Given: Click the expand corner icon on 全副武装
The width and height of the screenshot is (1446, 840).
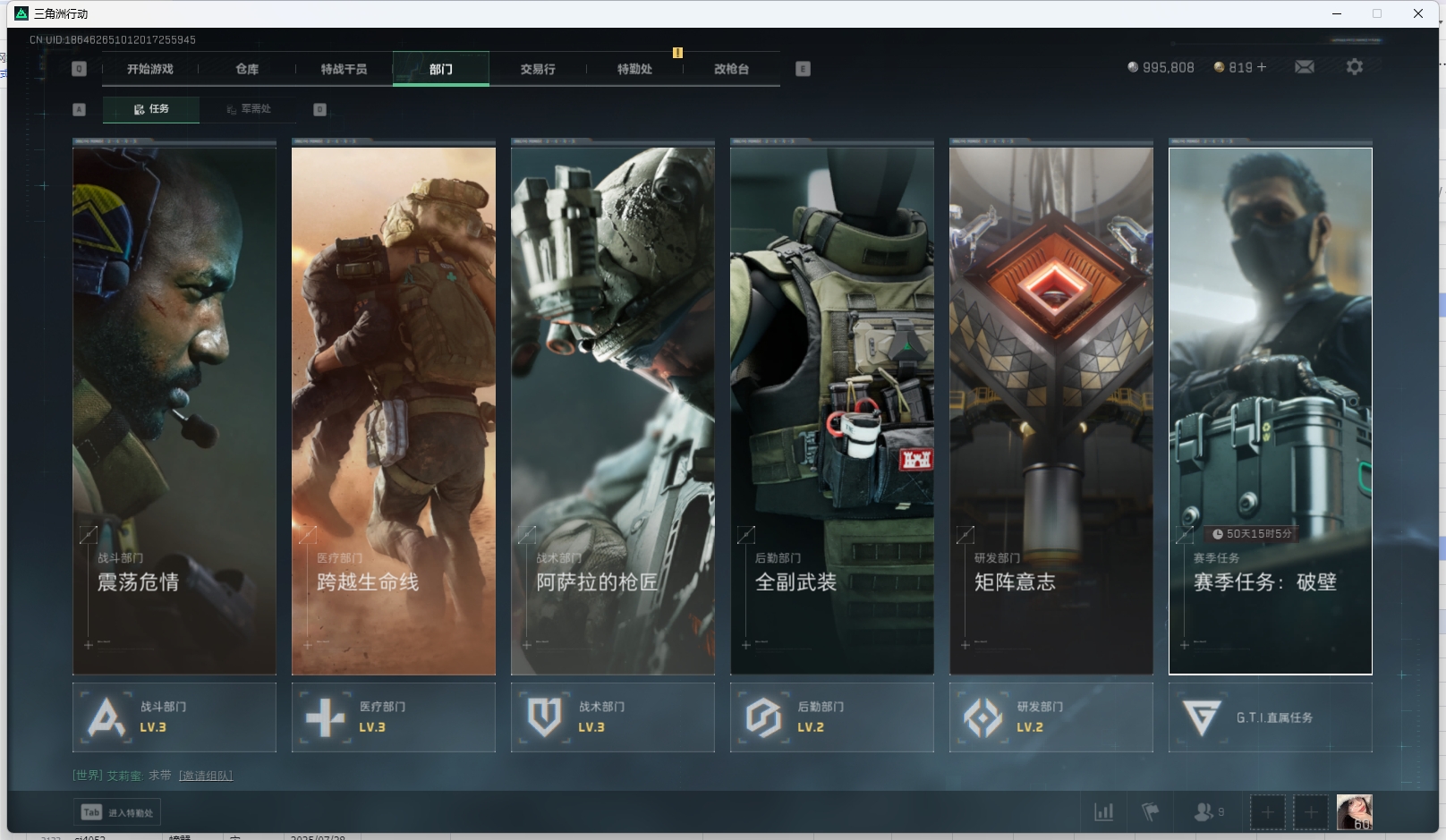Looking at the screenshot, I should (x=745, y=535).
